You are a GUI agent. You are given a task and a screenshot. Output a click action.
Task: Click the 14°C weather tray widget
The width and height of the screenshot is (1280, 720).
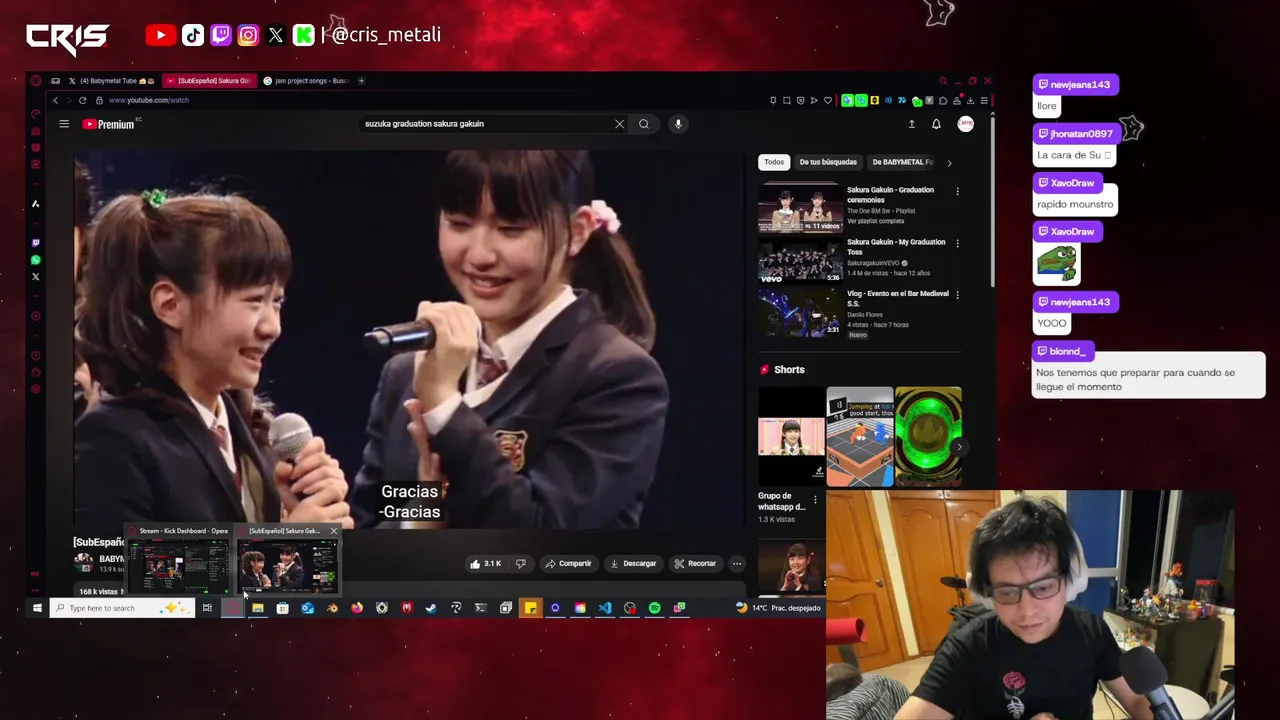coord(778,608)
